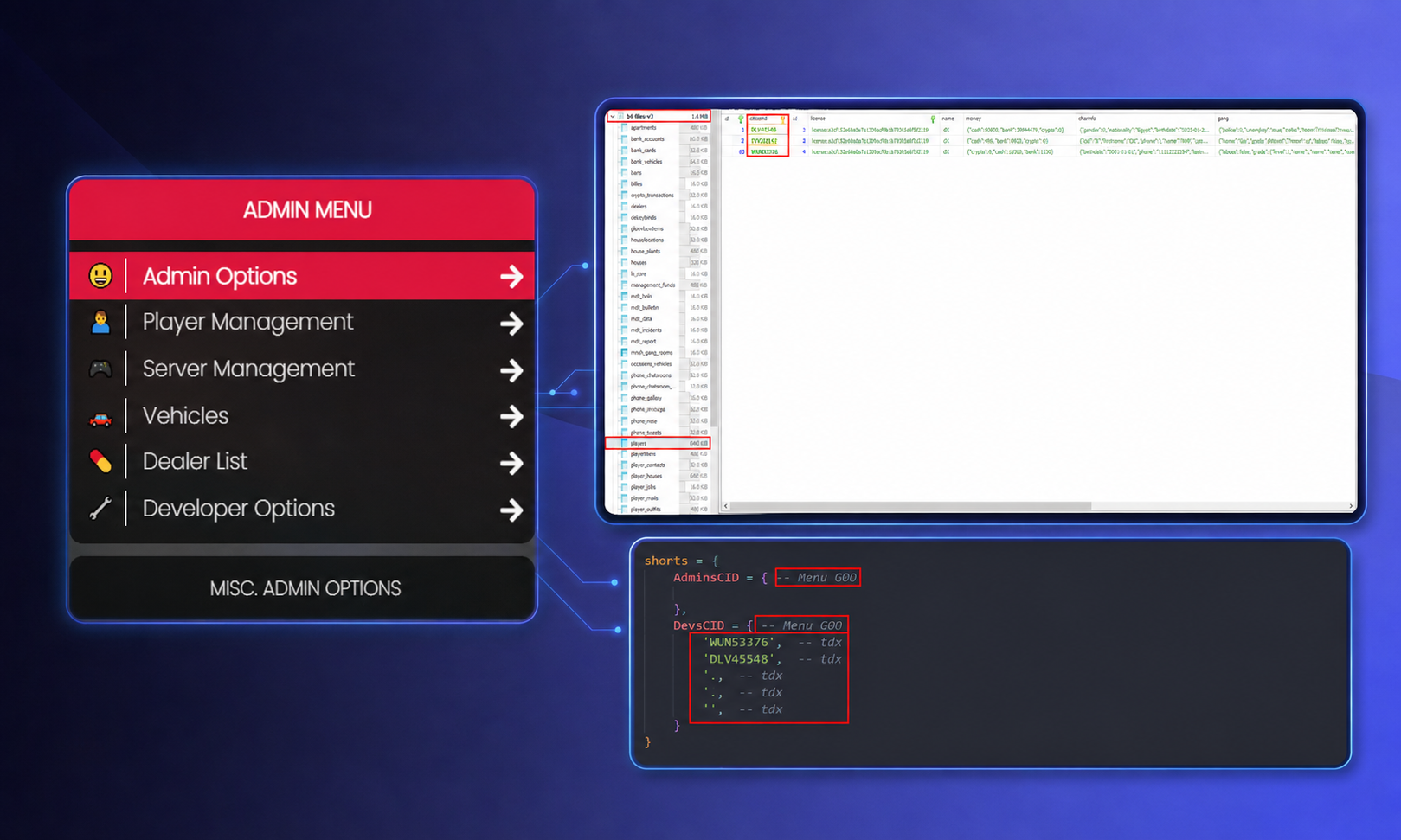Screen dimensions: 1401x840
Task: Click the phone_tweets table icon
Action: [x=624, y=432]
